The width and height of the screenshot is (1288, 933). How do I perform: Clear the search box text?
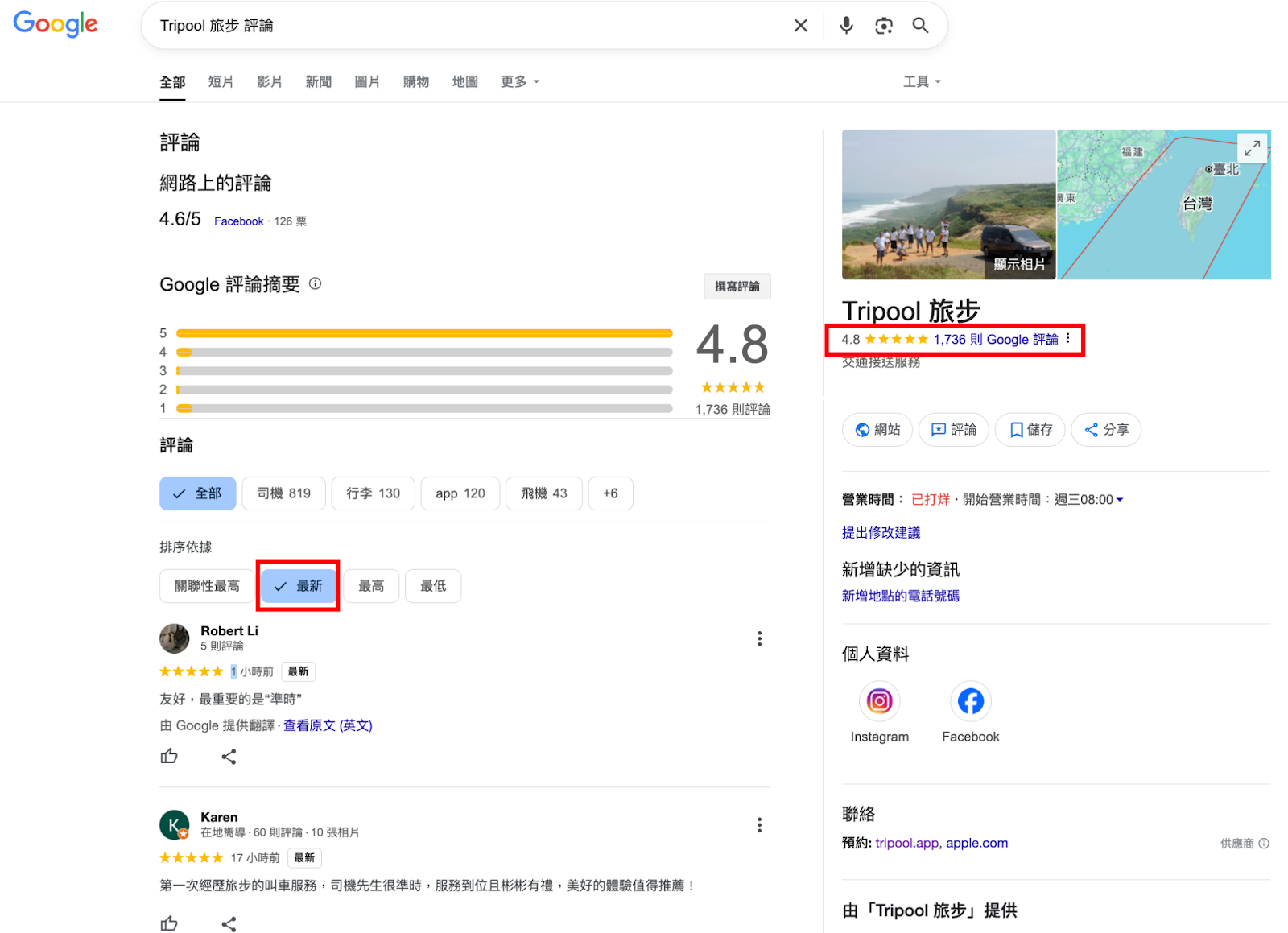coord(800,26)
